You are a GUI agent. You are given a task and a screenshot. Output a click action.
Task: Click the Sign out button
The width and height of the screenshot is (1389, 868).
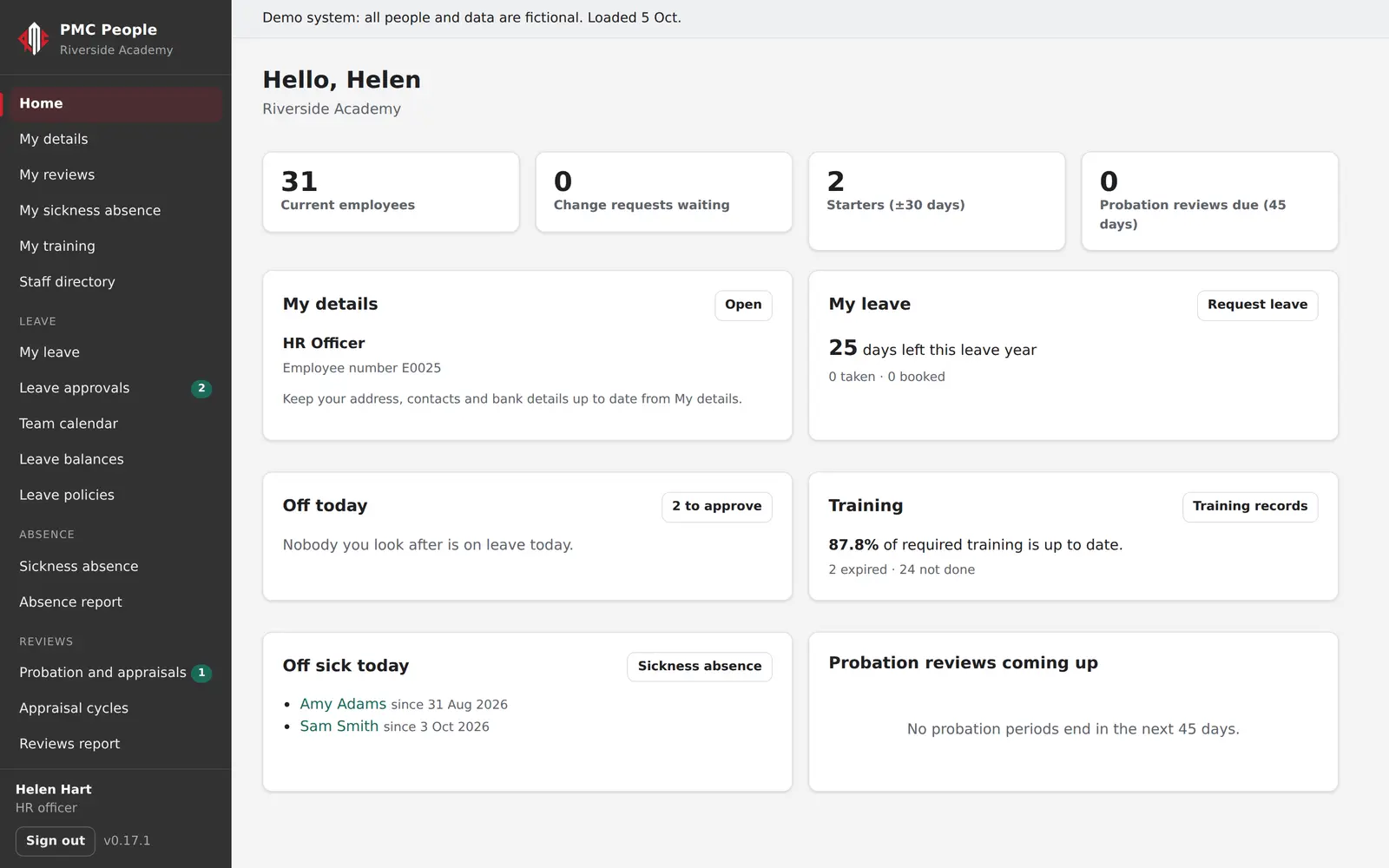point(56,841)
